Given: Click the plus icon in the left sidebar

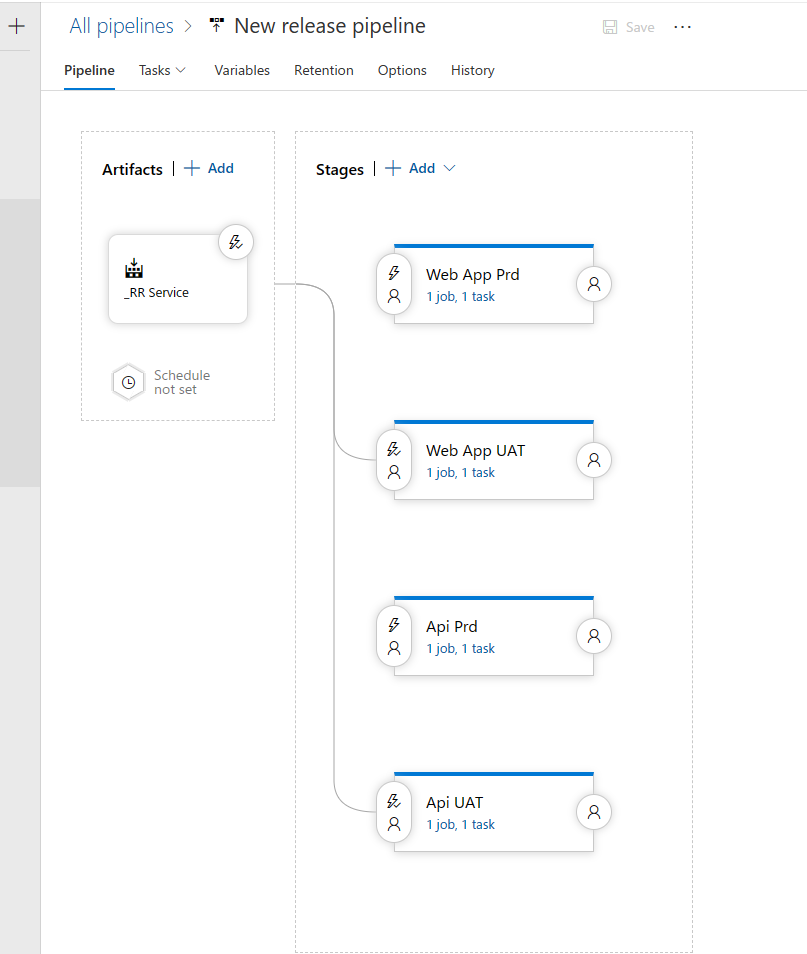Looking at the screenshot, I should 15,25.
